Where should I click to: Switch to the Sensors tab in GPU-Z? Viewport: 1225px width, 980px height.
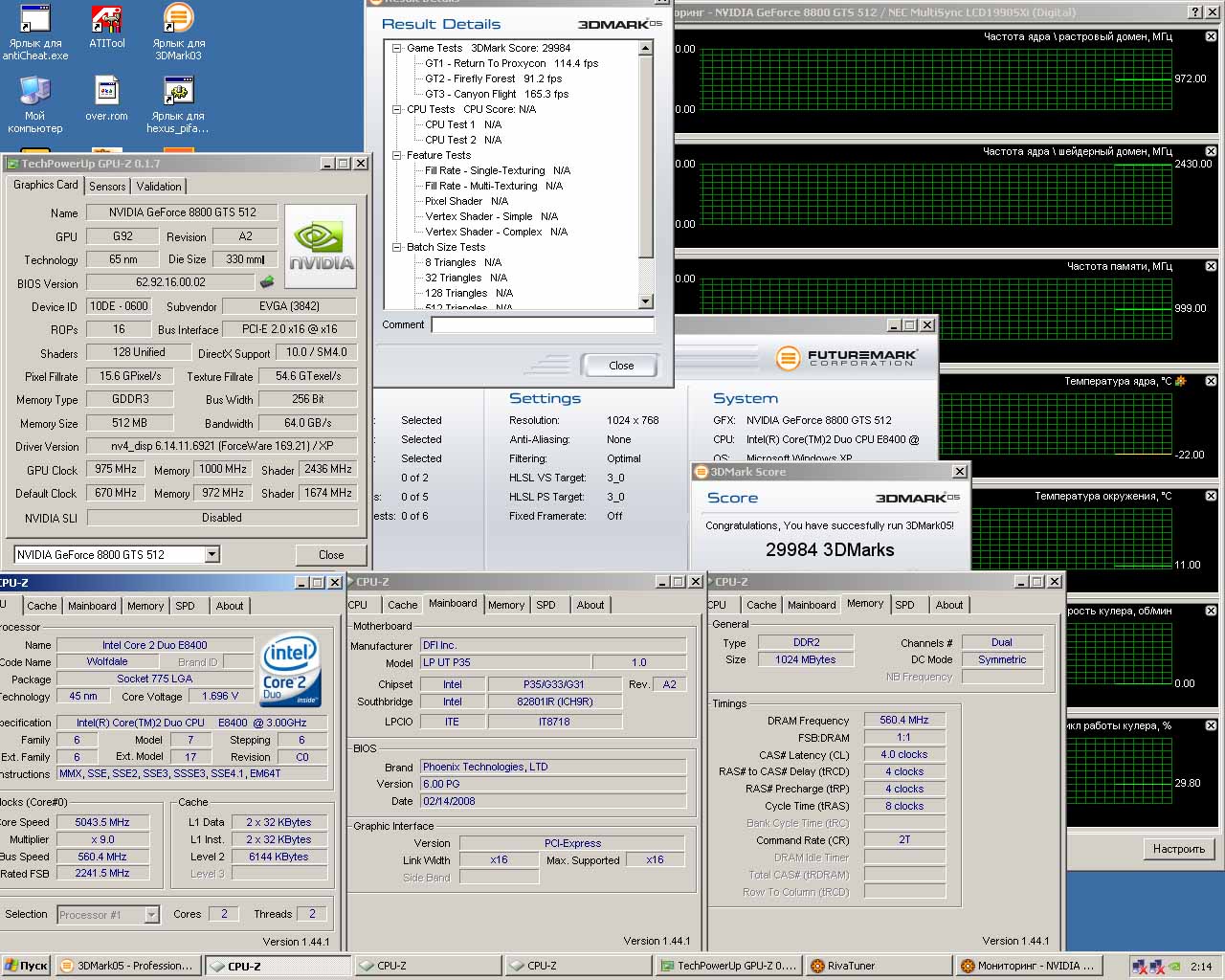tap(107, 187)
